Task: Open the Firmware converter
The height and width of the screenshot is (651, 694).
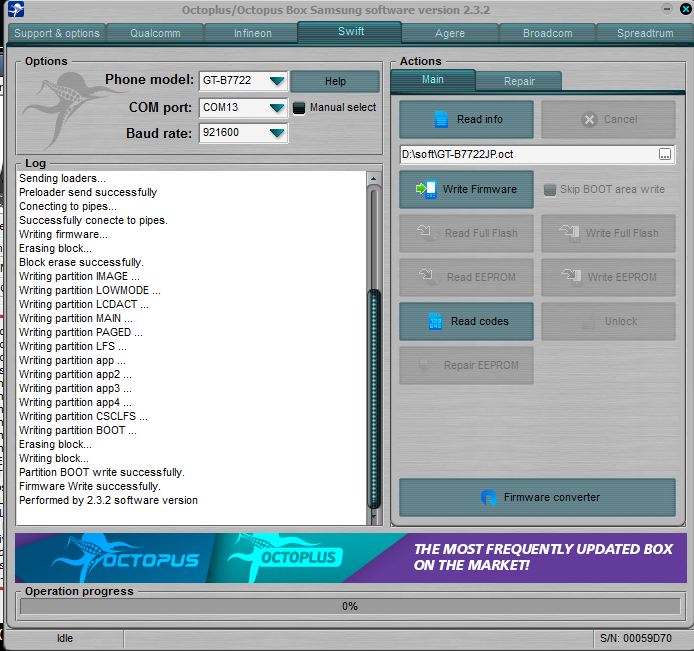Action: pos(537,497)
